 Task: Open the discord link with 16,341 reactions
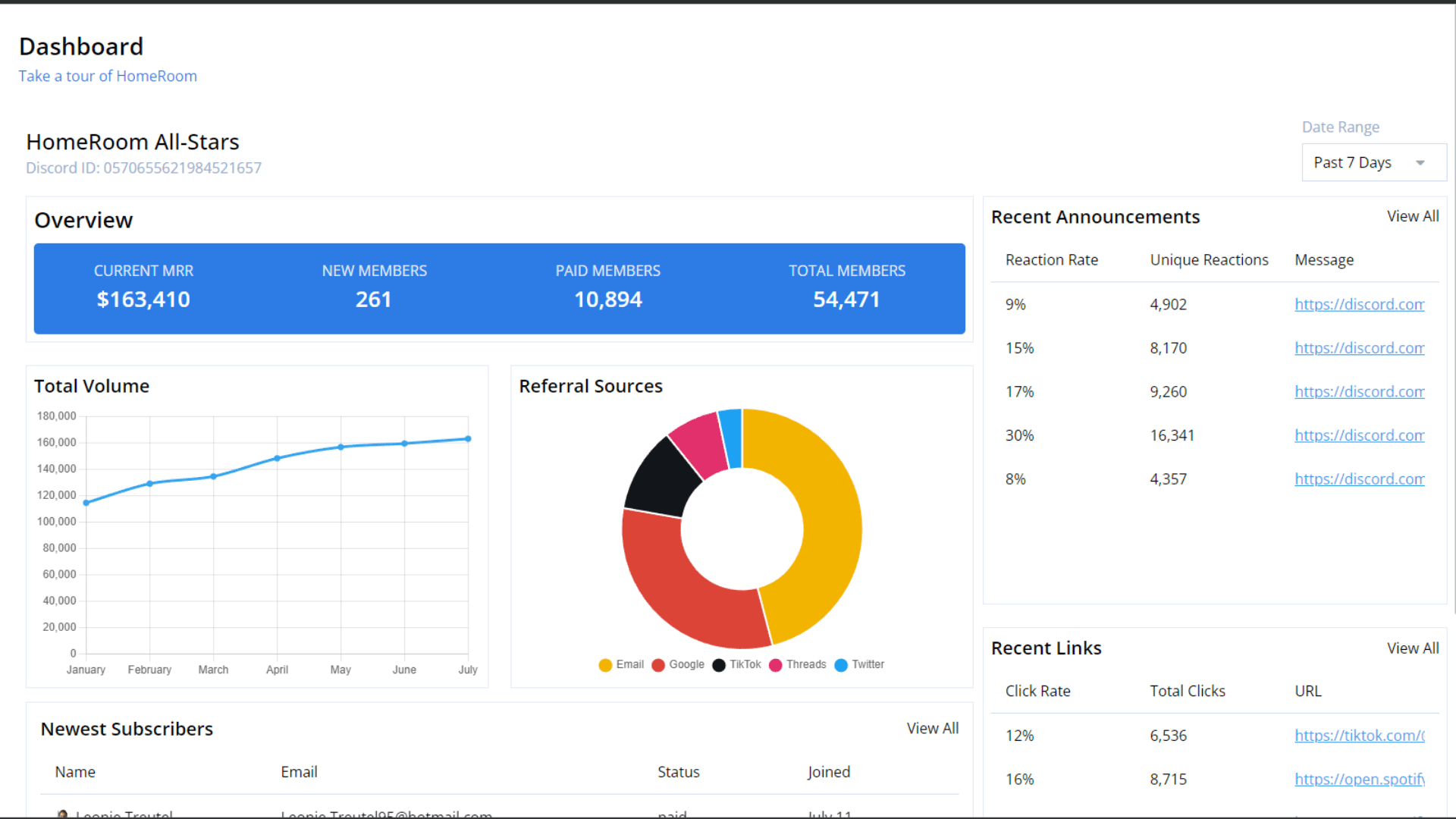coord(1359,435)
